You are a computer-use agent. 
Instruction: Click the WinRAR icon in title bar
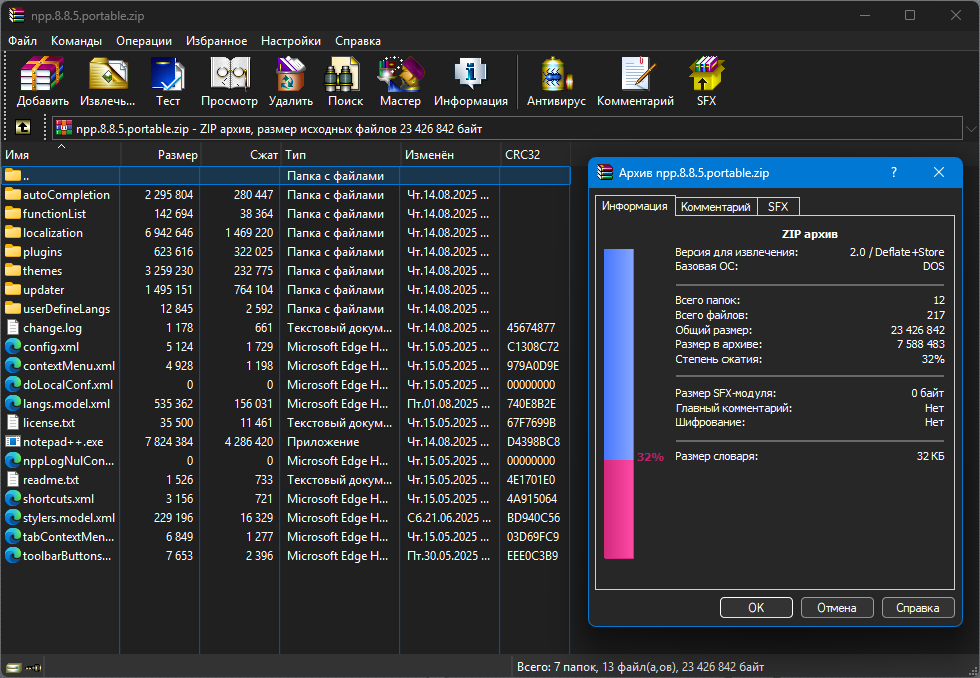pos(16,15)
